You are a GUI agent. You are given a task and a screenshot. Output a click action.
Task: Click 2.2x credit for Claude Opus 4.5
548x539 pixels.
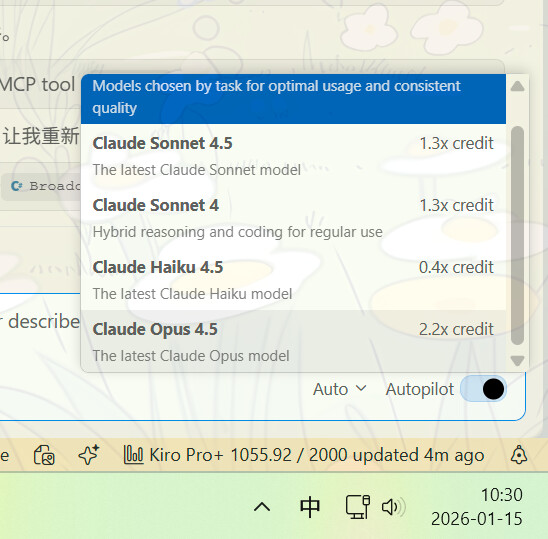(456, 329)
